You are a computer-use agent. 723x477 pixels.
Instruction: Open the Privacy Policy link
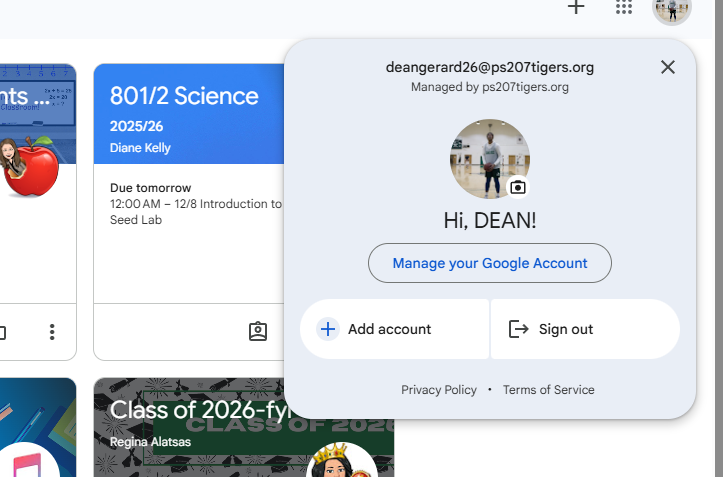coord(439,390)
